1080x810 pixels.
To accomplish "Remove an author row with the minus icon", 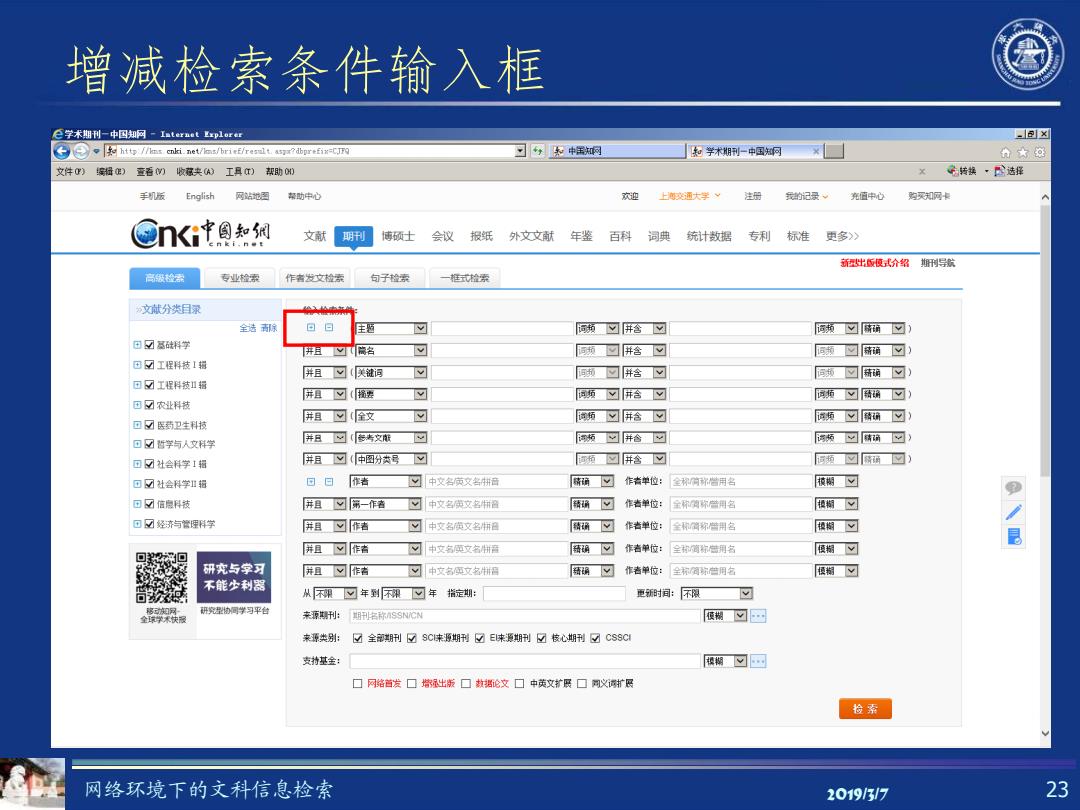I will coord(329,482).
